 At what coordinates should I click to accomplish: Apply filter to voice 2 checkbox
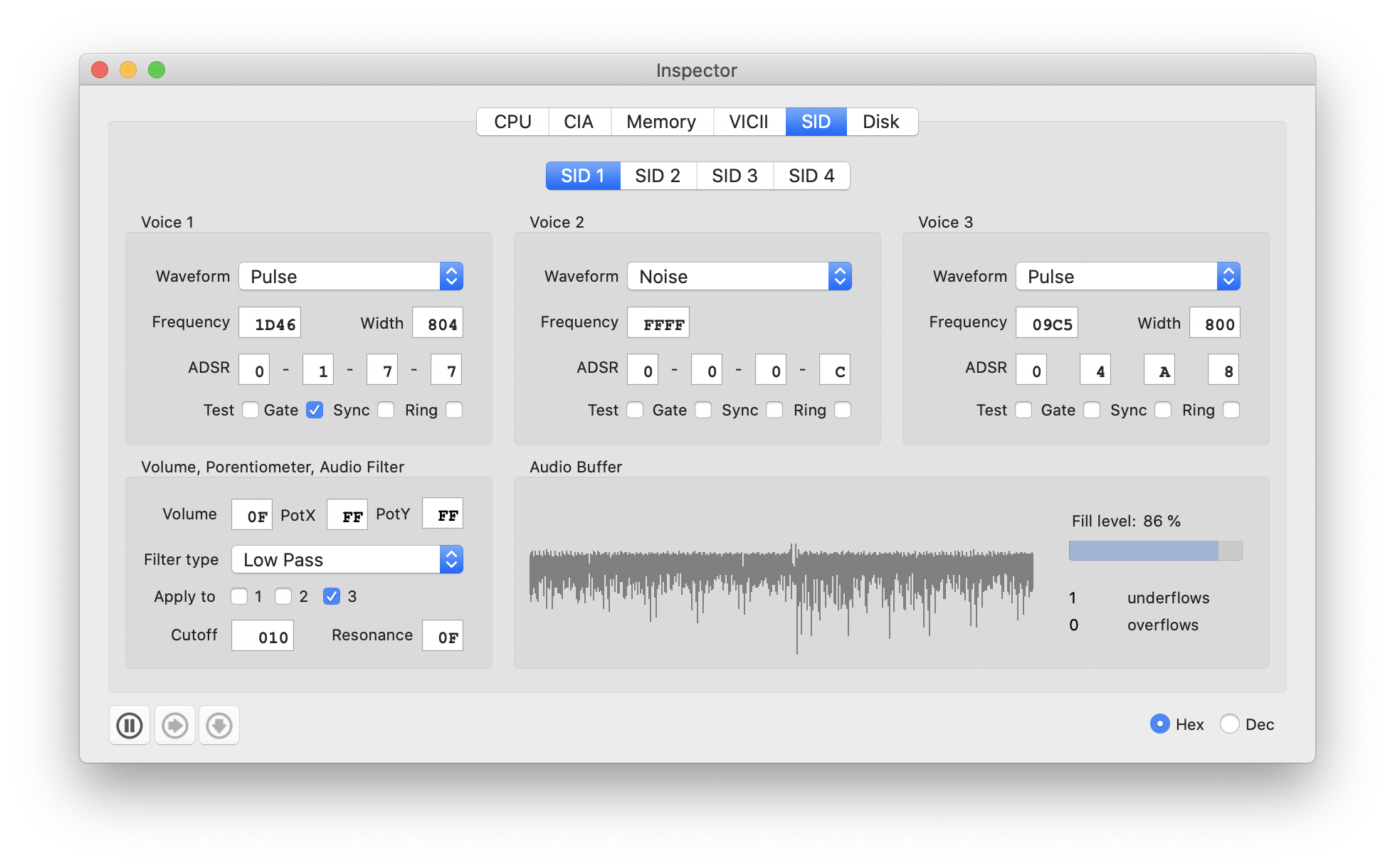pos(283,596)
